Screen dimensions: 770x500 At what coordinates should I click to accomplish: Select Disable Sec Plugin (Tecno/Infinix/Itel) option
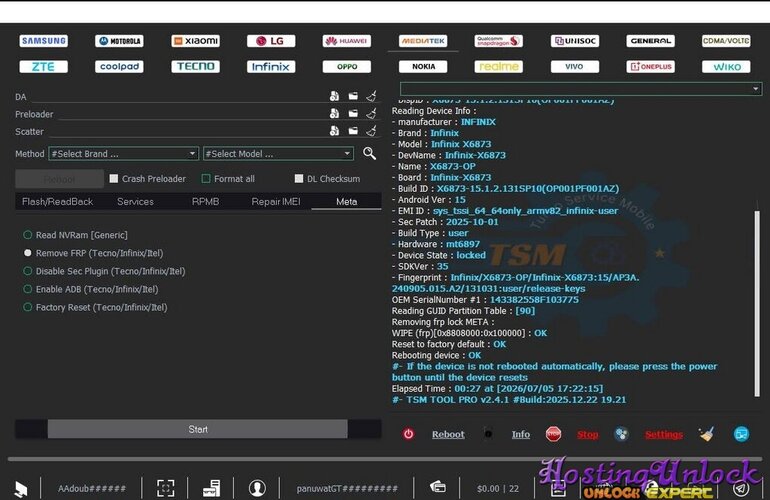coord(104,271)
